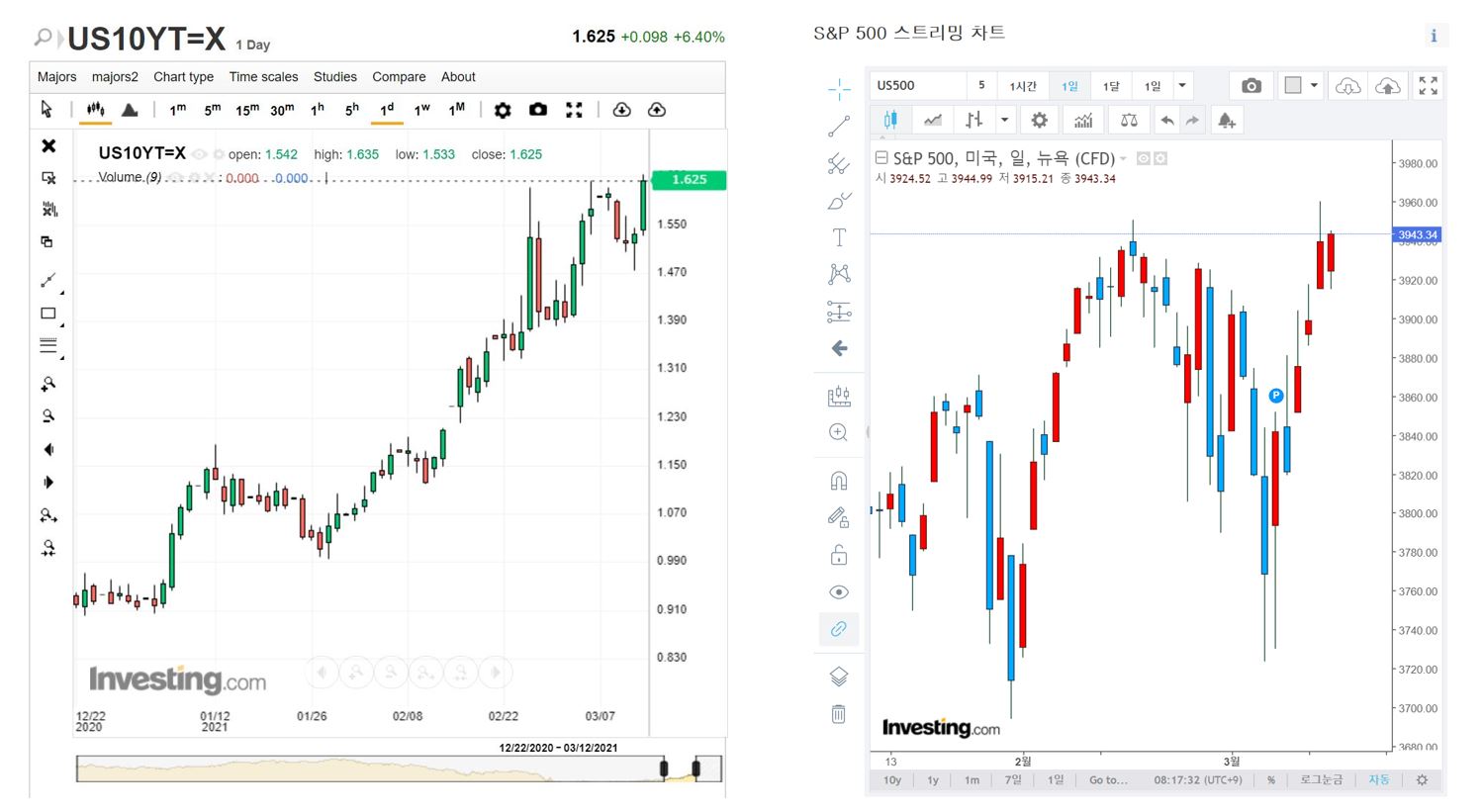Click the cloud download icon in US10YT toolbar

pyautogui.click(x=621, y=110)
